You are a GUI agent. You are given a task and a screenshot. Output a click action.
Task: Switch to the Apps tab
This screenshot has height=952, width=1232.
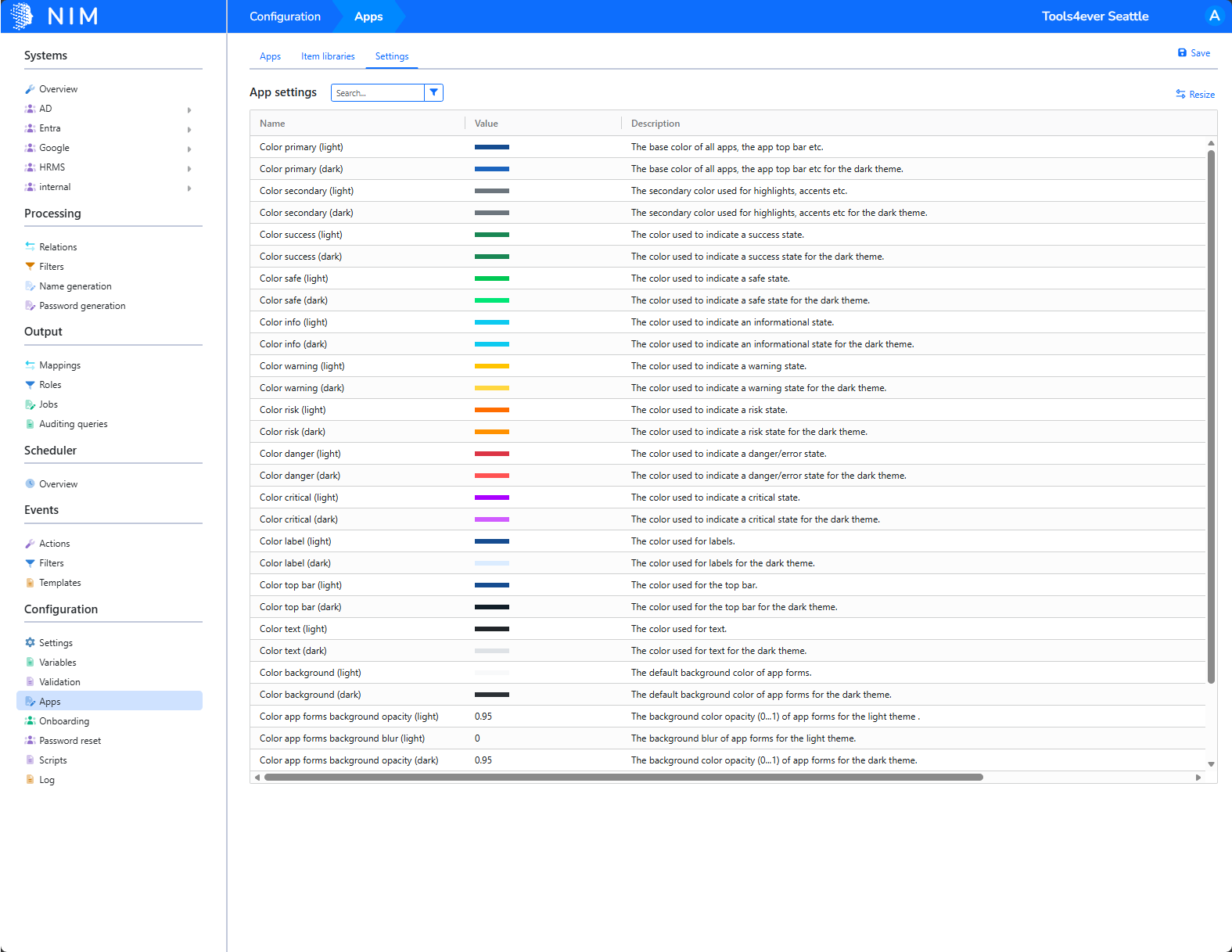pos(271,56)
